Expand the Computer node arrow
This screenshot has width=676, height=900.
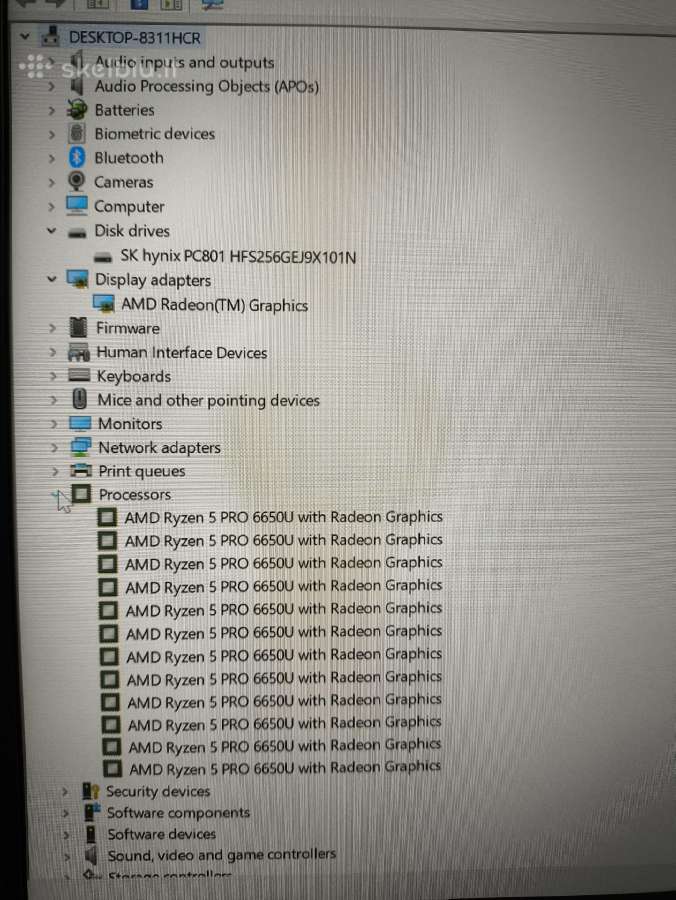[52, 207]
